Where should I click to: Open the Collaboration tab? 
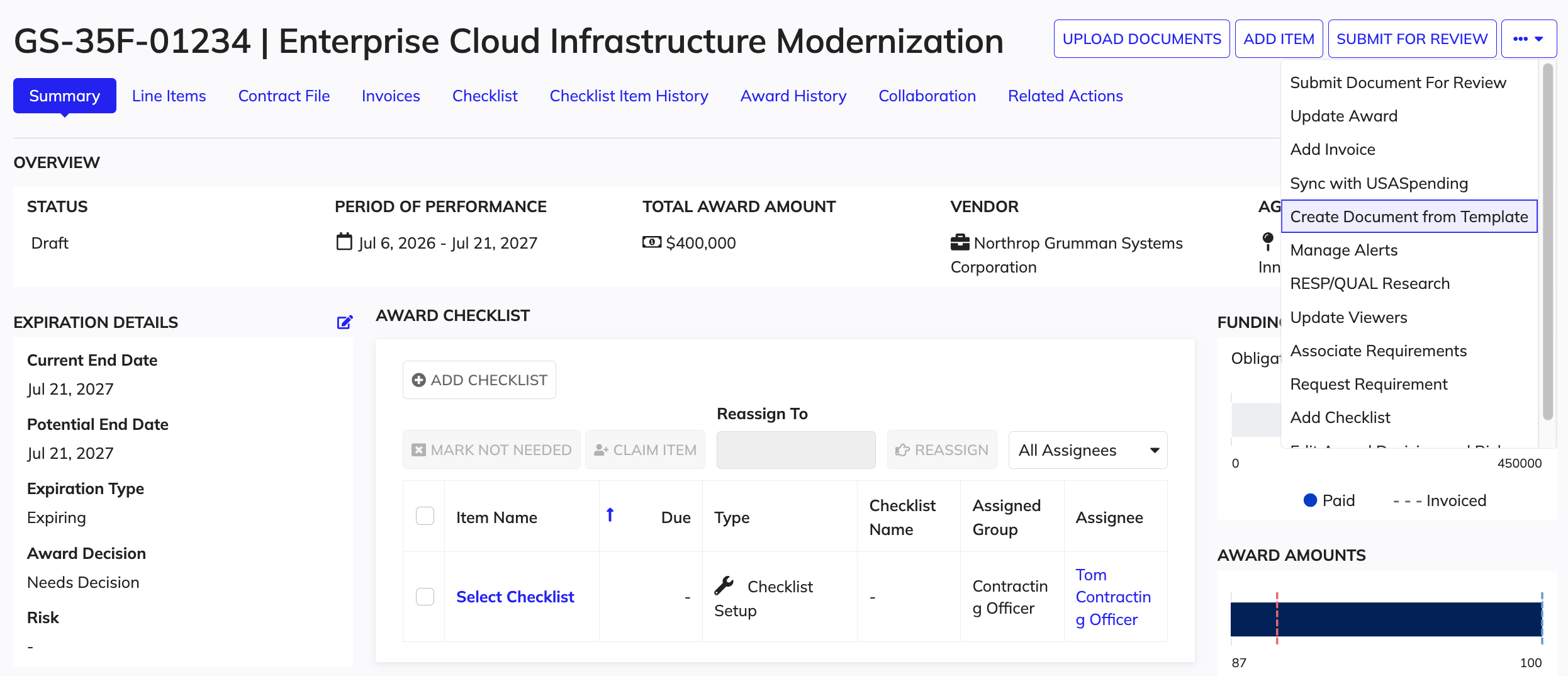[927, 96]
